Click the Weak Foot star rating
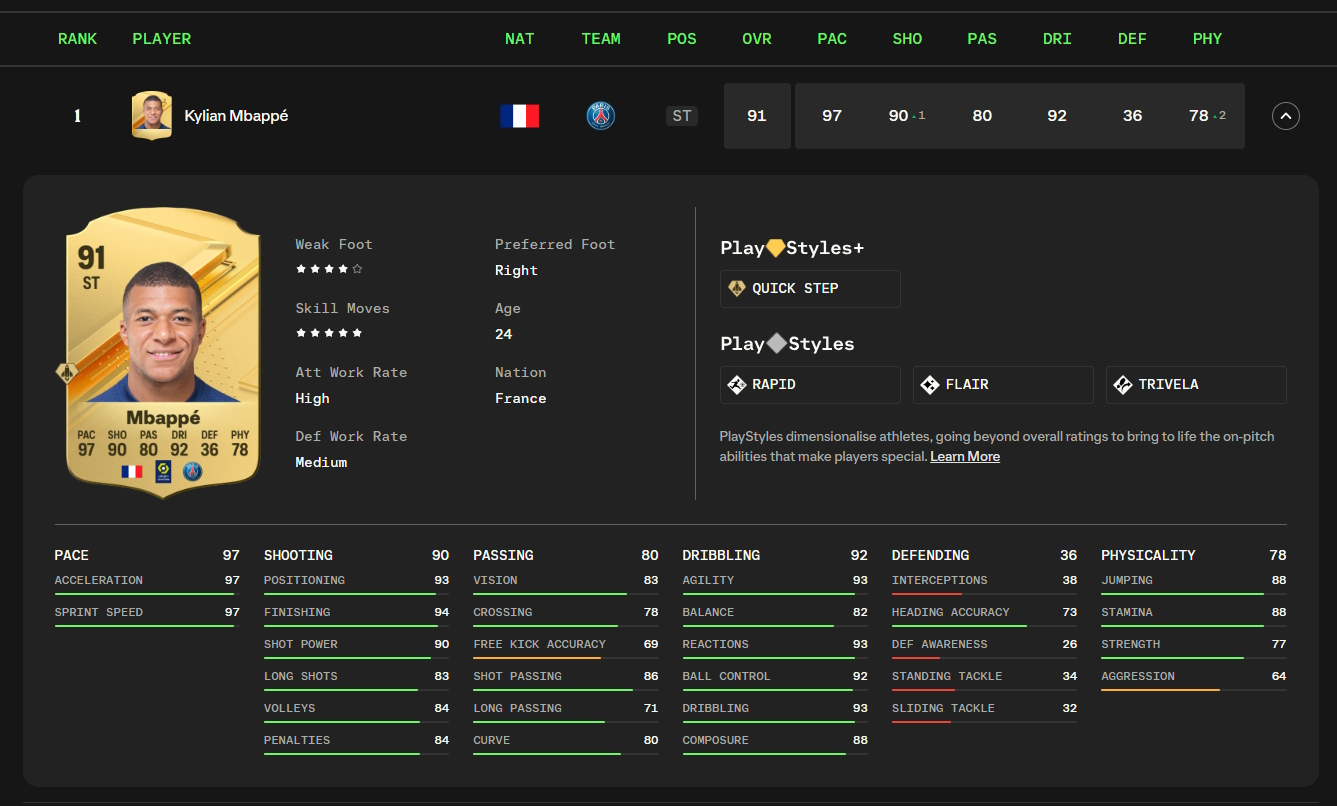The width and height of the screenshot is (1337, 806). tap(329, 269)
